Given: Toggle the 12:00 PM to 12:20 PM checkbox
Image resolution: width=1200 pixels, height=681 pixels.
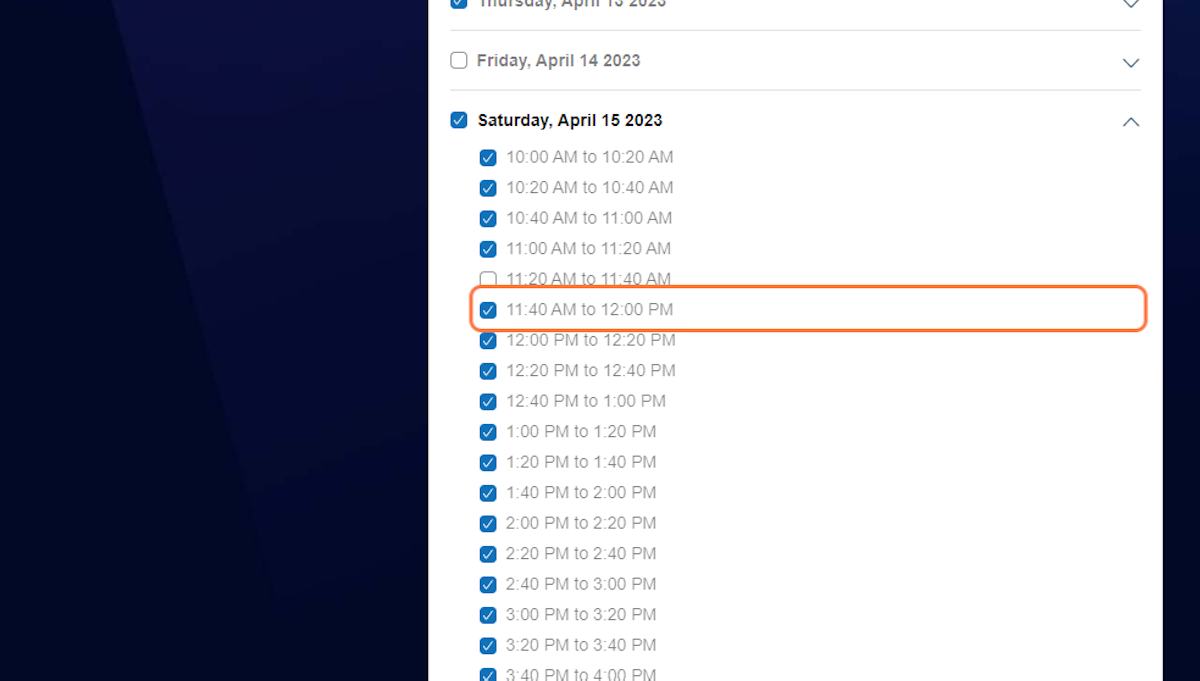Looking at the screenshot, I should [488, 340].
